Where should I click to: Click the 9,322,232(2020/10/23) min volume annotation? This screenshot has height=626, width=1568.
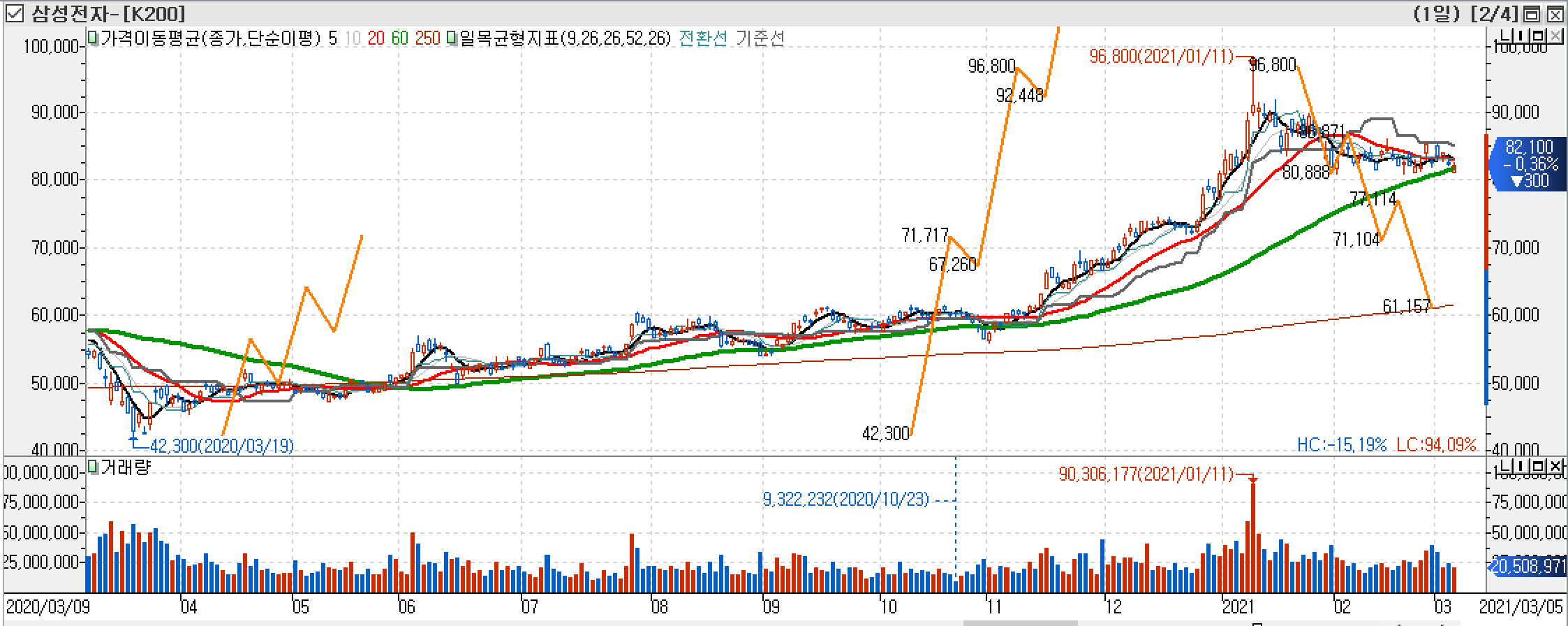846,500
